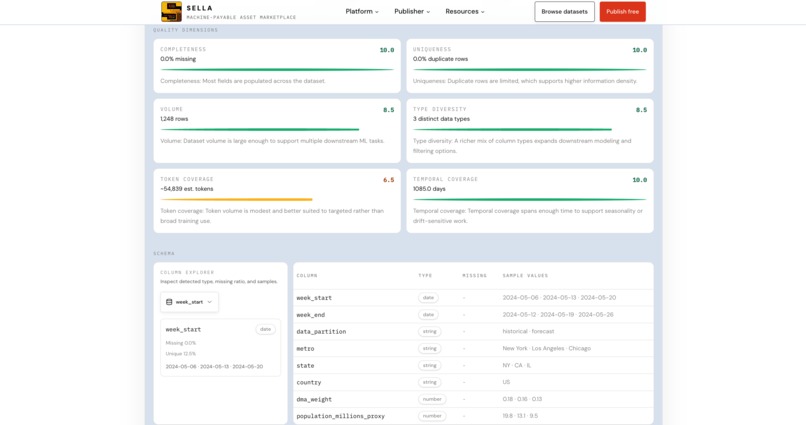Image resolution: width=806 pixels, height=425 pixels.
Task: Click the Completeness score 10.0
Action: [387, 50]
